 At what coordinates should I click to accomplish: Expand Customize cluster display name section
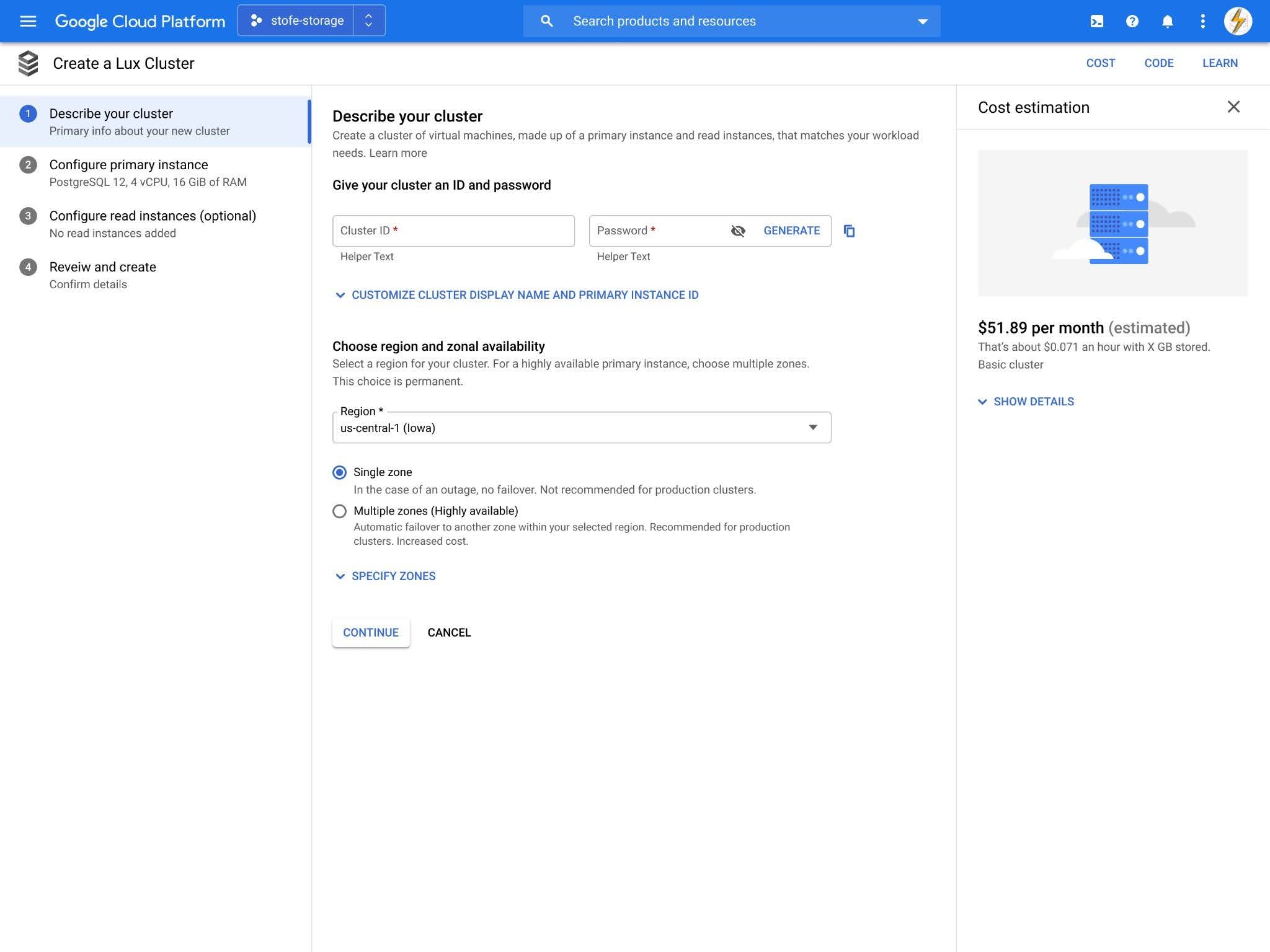pos(516,295)
